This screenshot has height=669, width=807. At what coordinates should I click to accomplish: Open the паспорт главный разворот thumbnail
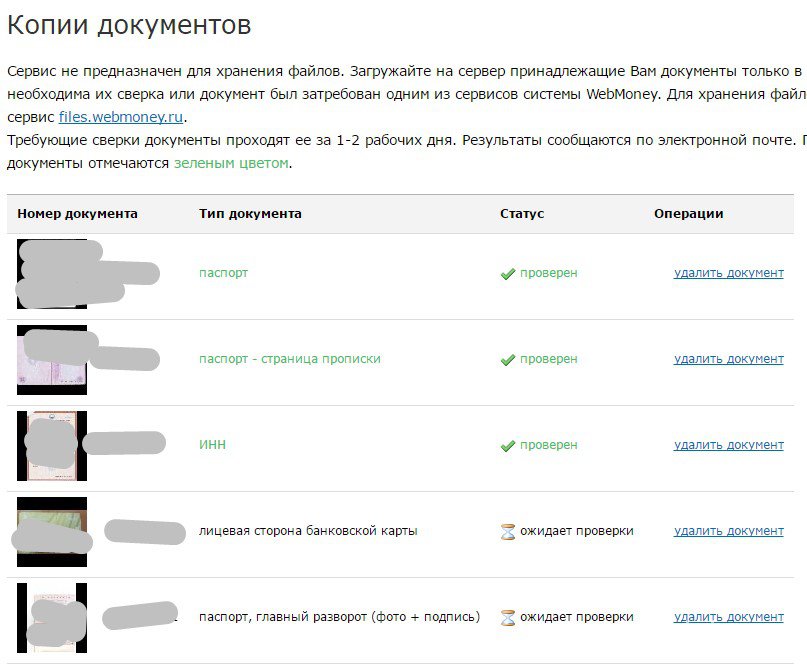(x=52, y=617)
